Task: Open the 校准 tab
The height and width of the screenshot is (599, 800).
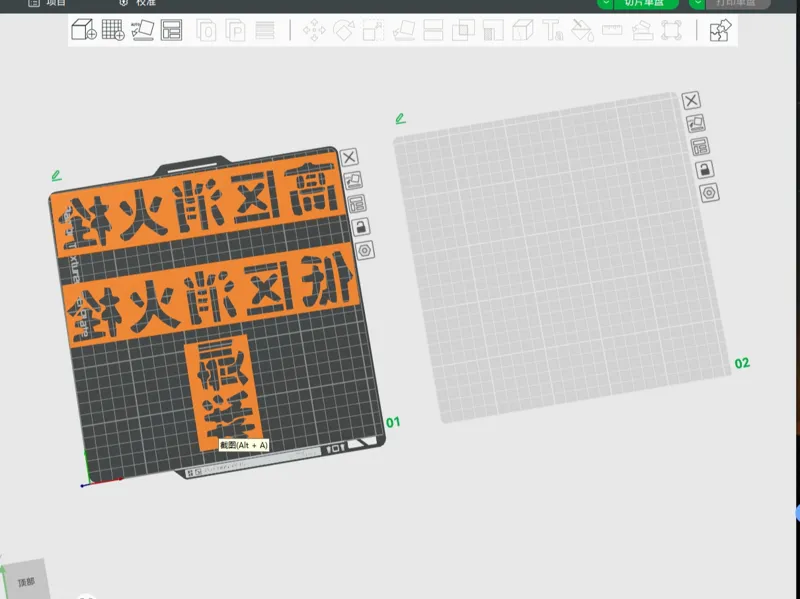Action: click(x=137, y=3)
